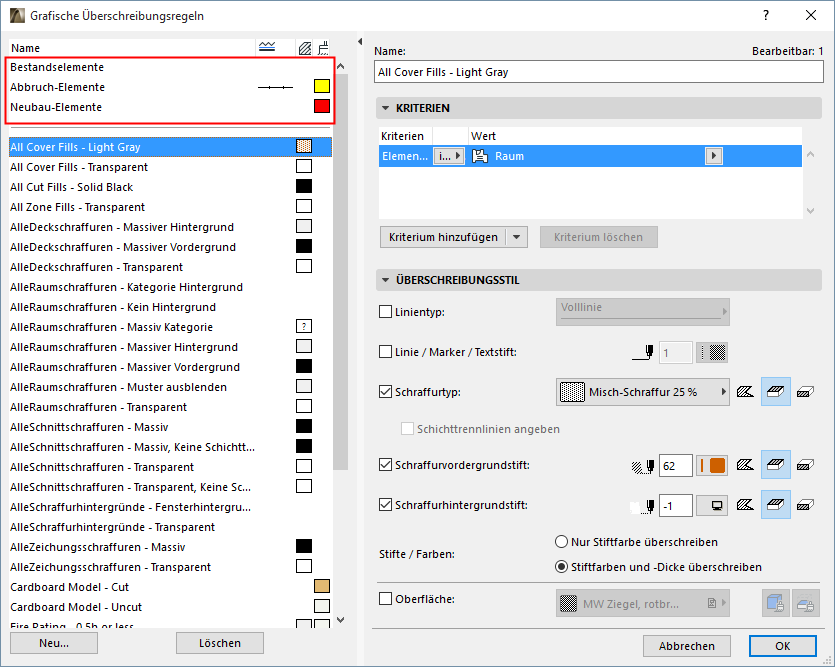Click drafting fill icon in Schraffurhintergrundstift row
Screen dimensions: 835x667
tap(745, 505)
